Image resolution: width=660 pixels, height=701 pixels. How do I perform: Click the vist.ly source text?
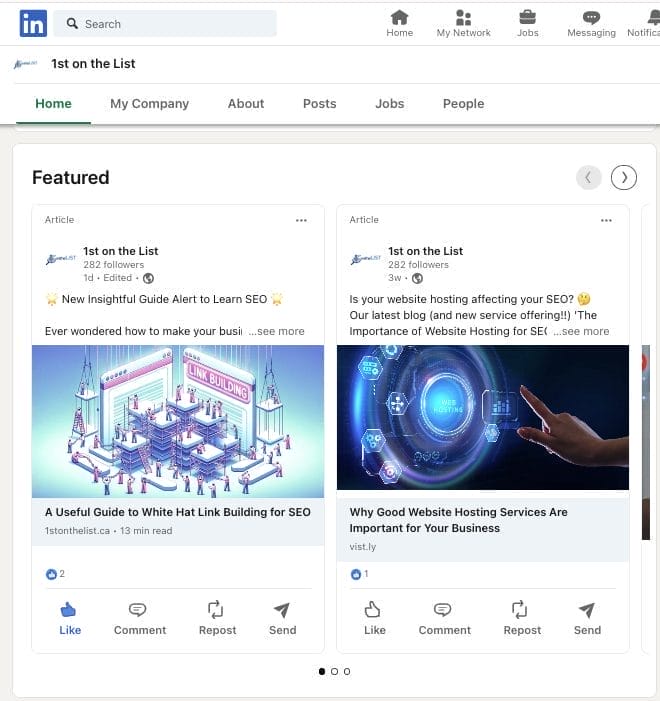[x=363, y=547]
